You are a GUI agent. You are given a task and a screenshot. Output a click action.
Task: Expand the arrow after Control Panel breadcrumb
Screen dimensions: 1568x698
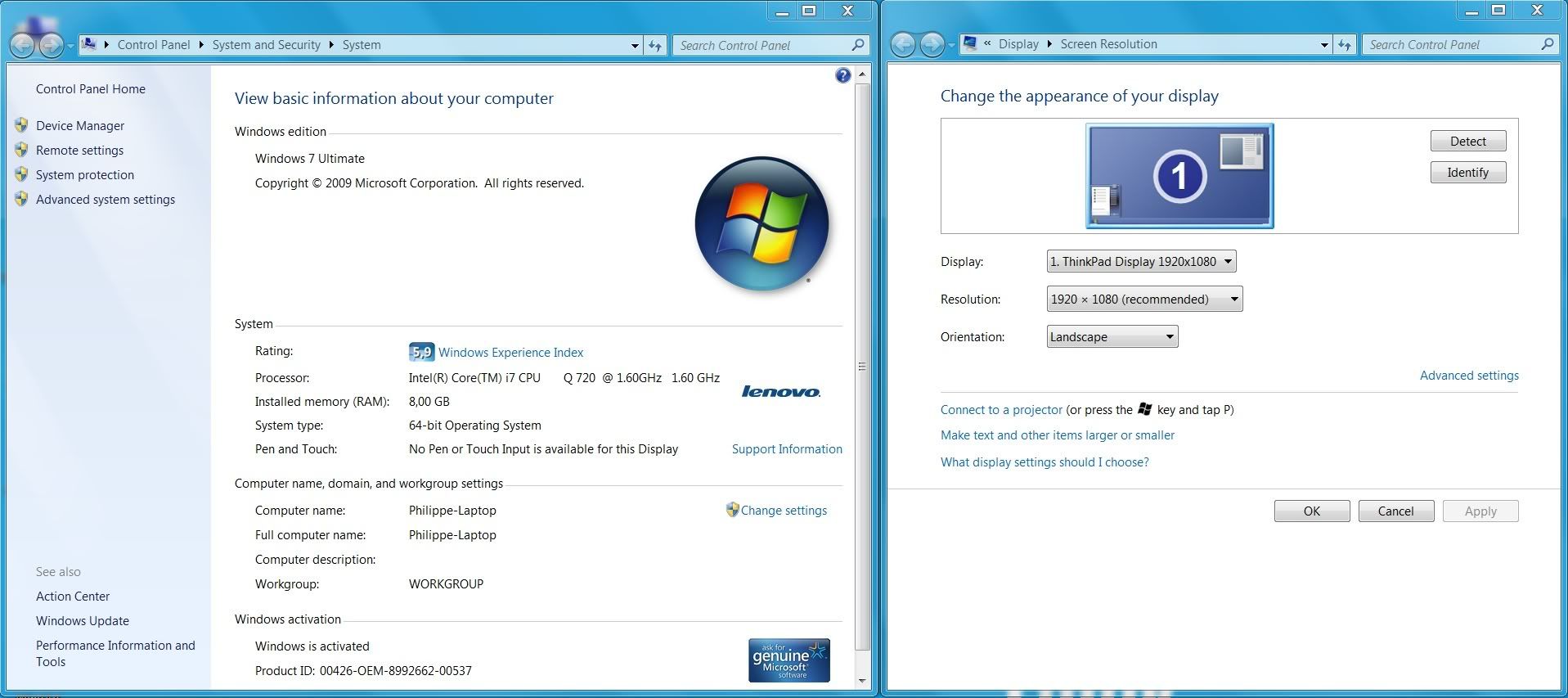coord(201,45)
